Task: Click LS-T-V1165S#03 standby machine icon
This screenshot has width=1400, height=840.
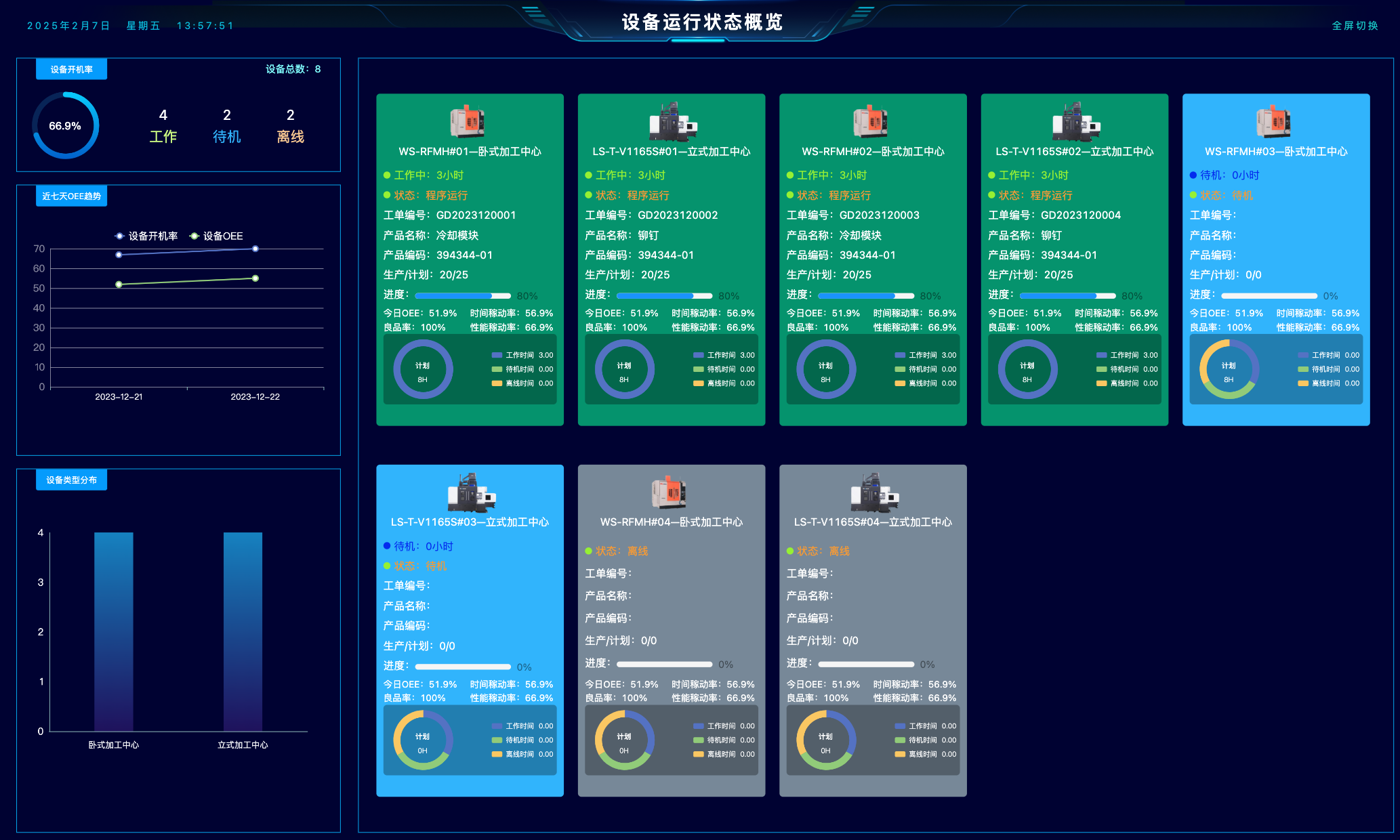Action: pos(471,492)
